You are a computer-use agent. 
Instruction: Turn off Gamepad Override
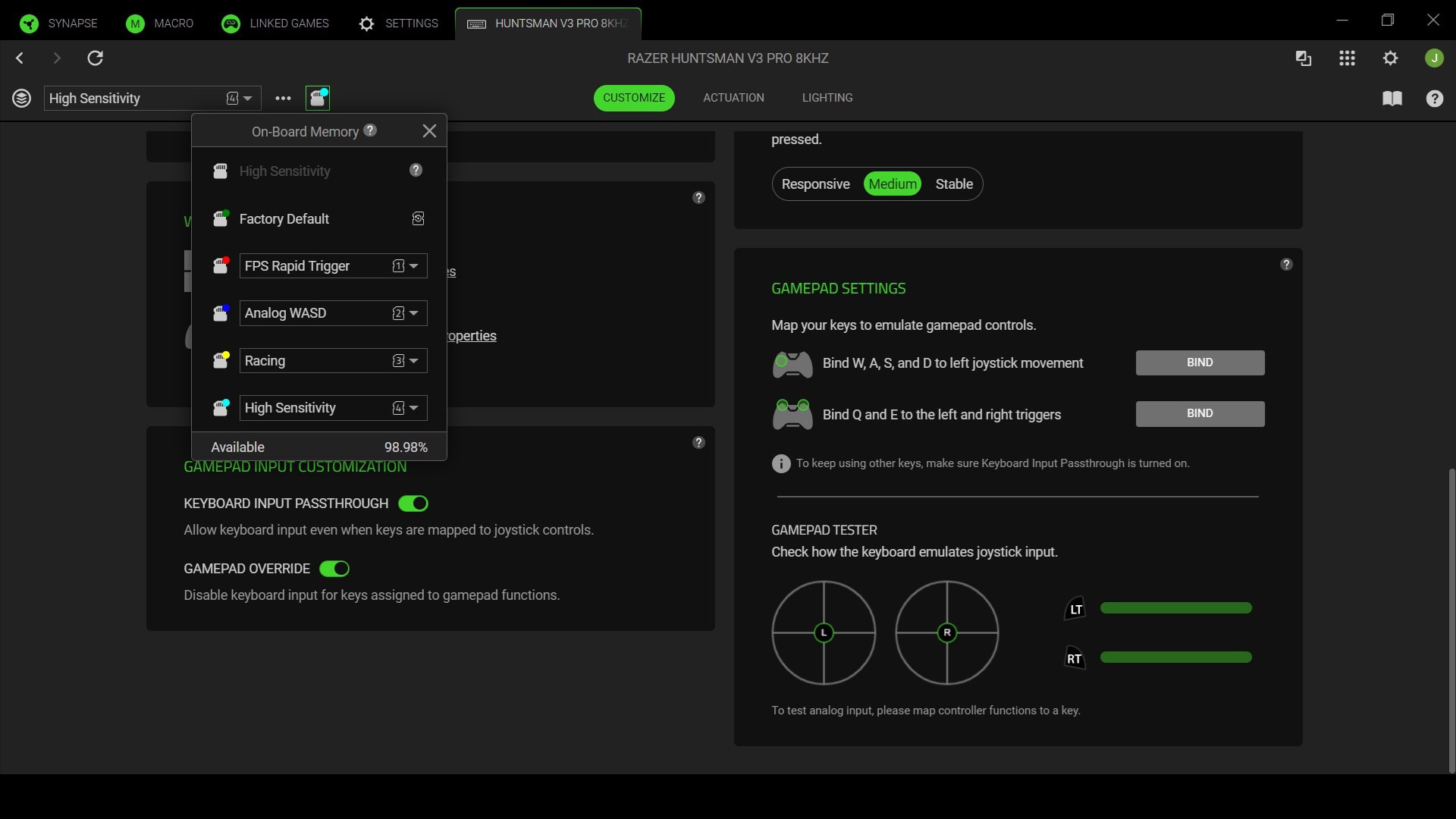point(334,568)
